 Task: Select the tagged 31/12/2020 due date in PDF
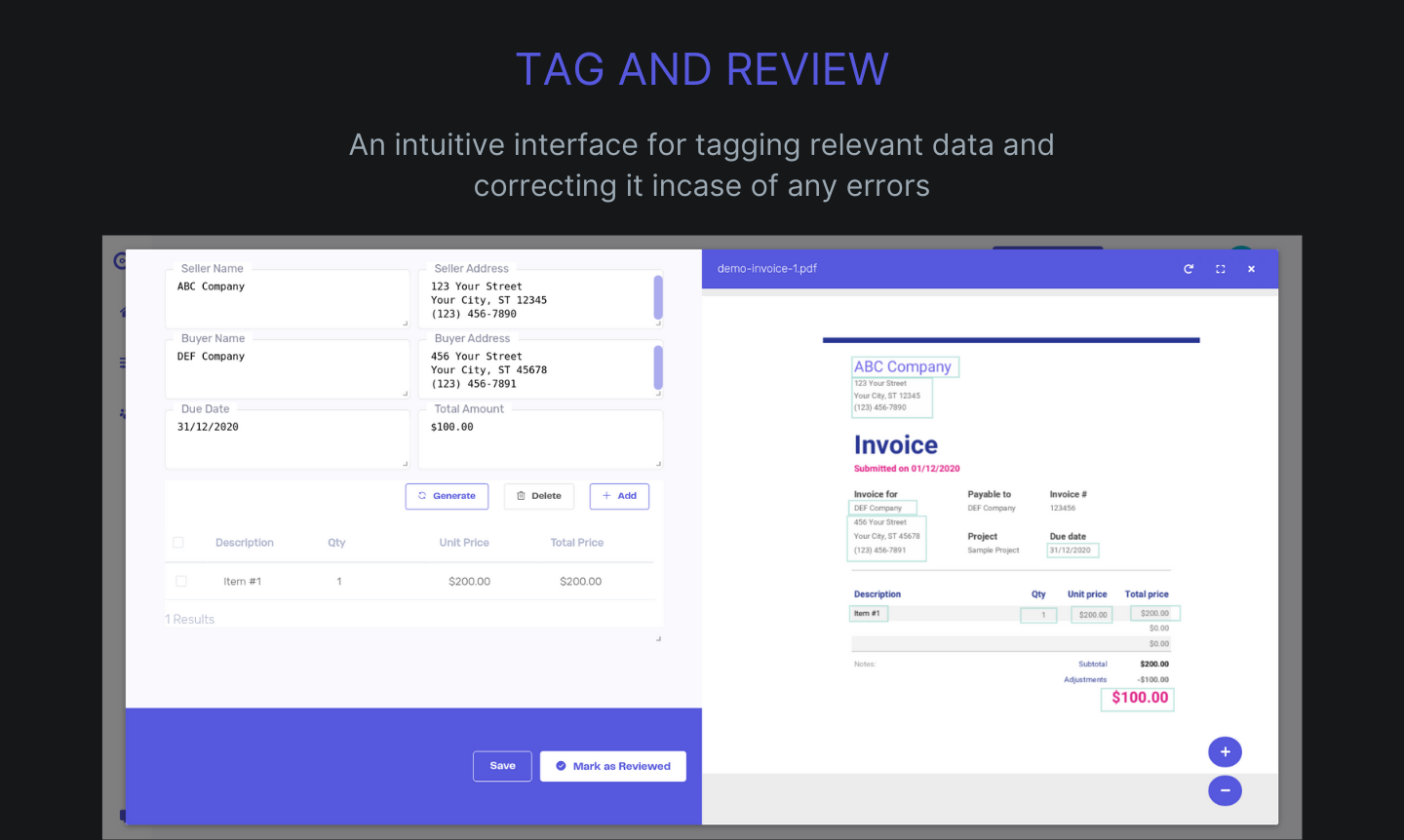(x=1072, y=551)
